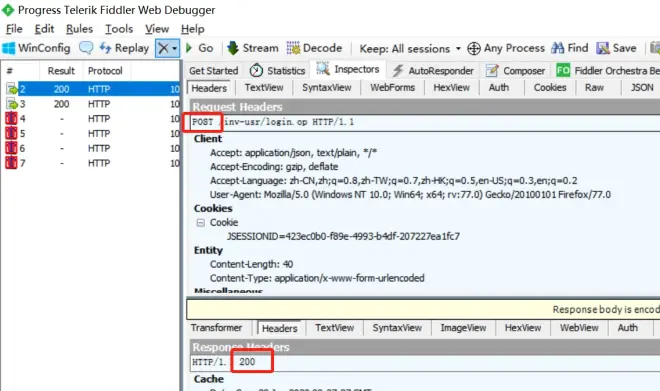Screen dimensions: 660x391
Task: Open Find sessions dialog
Action: 570,48
